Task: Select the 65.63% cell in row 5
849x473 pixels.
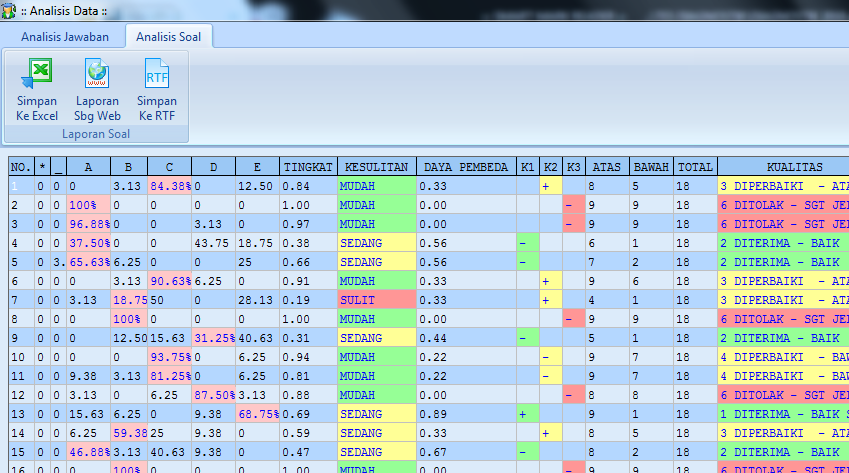Action: point(88,262)
